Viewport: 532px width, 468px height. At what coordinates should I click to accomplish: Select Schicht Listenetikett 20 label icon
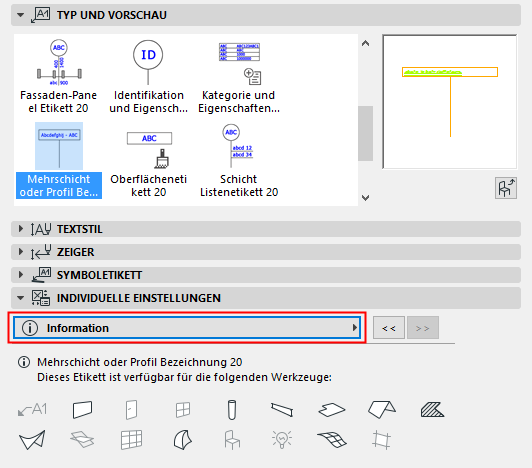[x=238, y=146]
